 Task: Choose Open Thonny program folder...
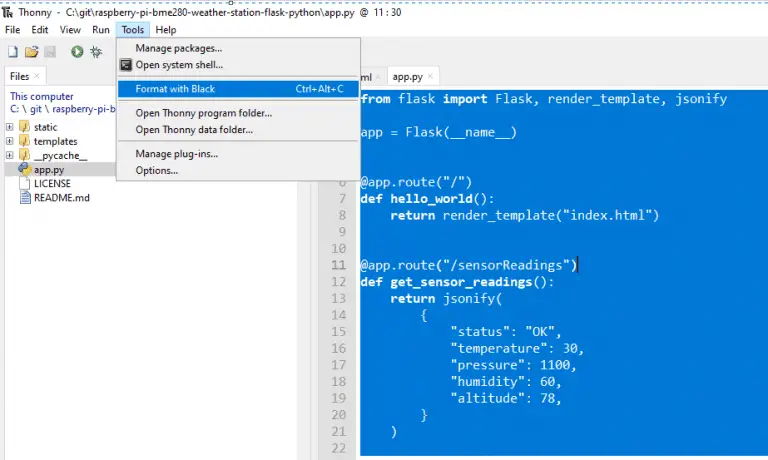coord(239,113)
